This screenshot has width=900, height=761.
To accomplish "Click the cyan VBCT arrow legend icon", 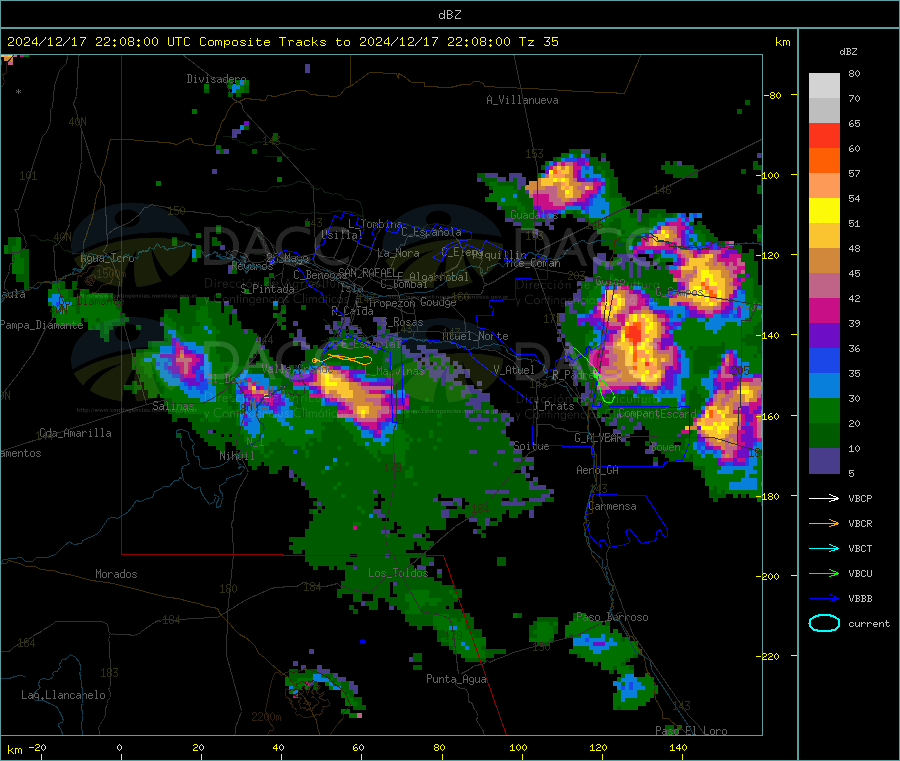I will [824, 549].
